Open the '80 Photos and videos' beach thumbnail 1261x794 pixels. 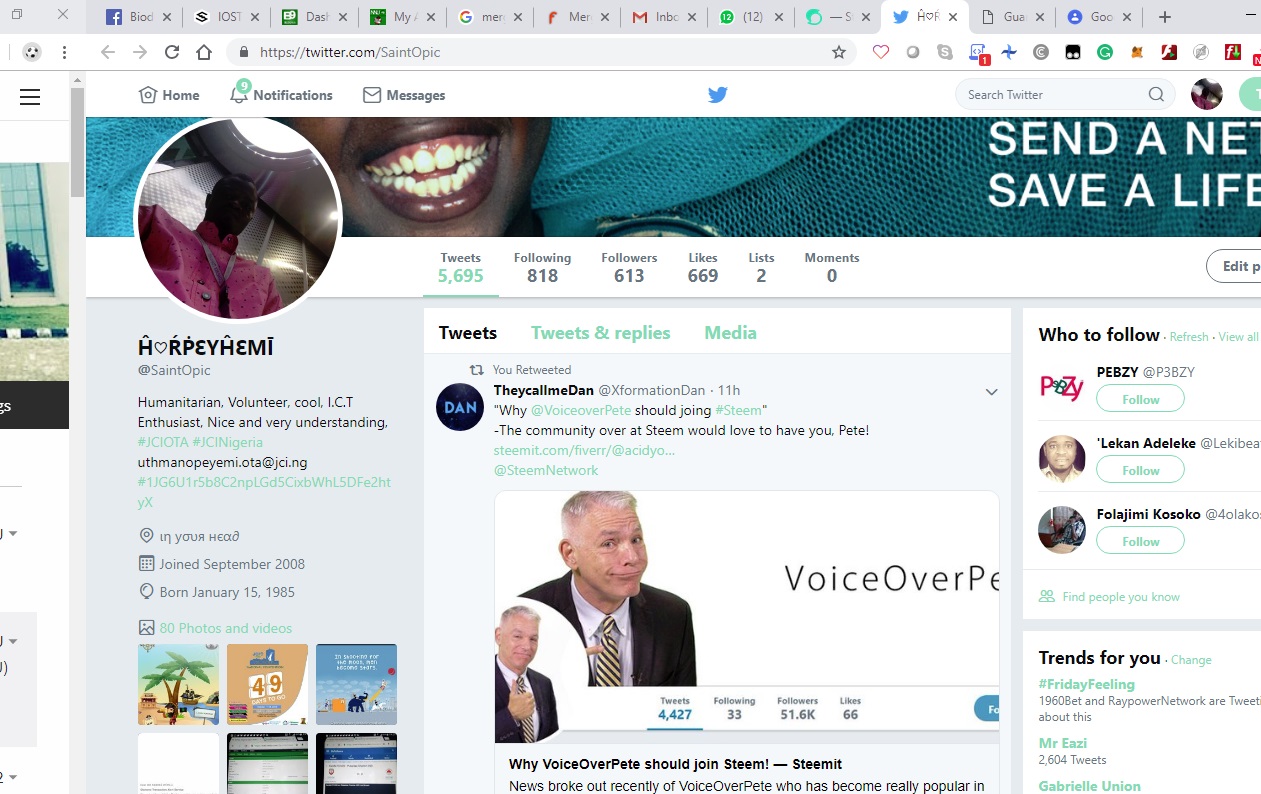tap(178, 684)
